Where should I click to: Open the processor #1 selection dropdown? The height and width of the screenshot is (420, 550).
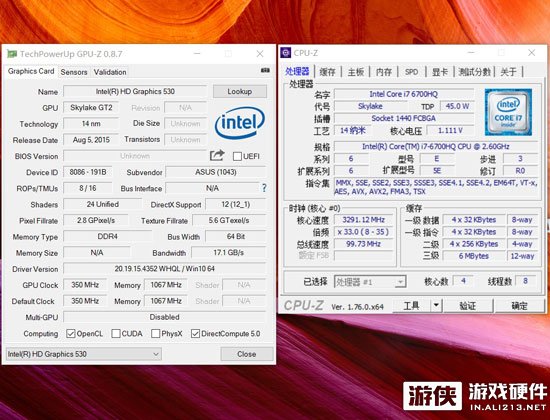pos(370,282)
